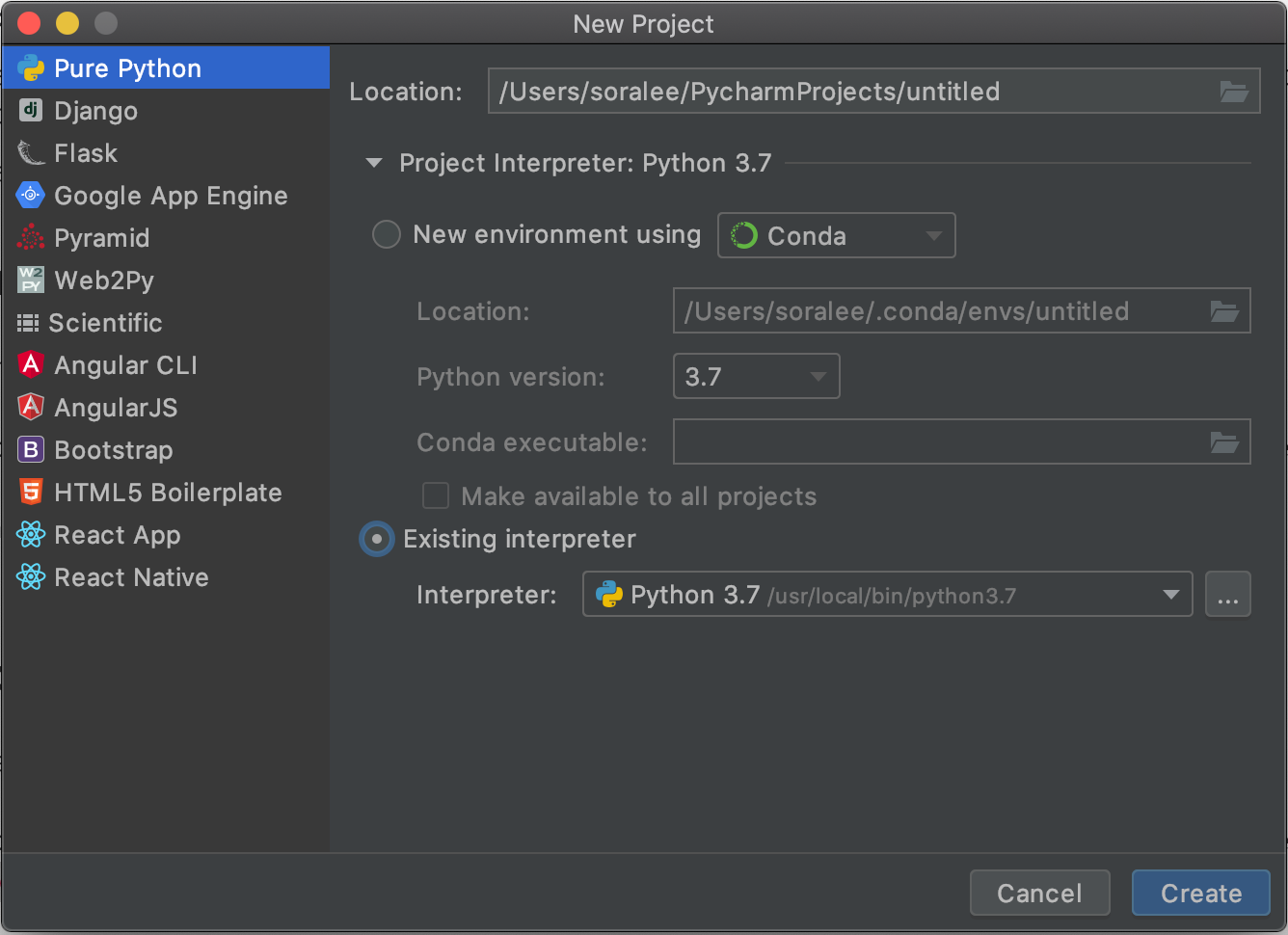Screen dimensions: 1288x935
Task: Select Web2Py project type
Action: pos(166,280)
